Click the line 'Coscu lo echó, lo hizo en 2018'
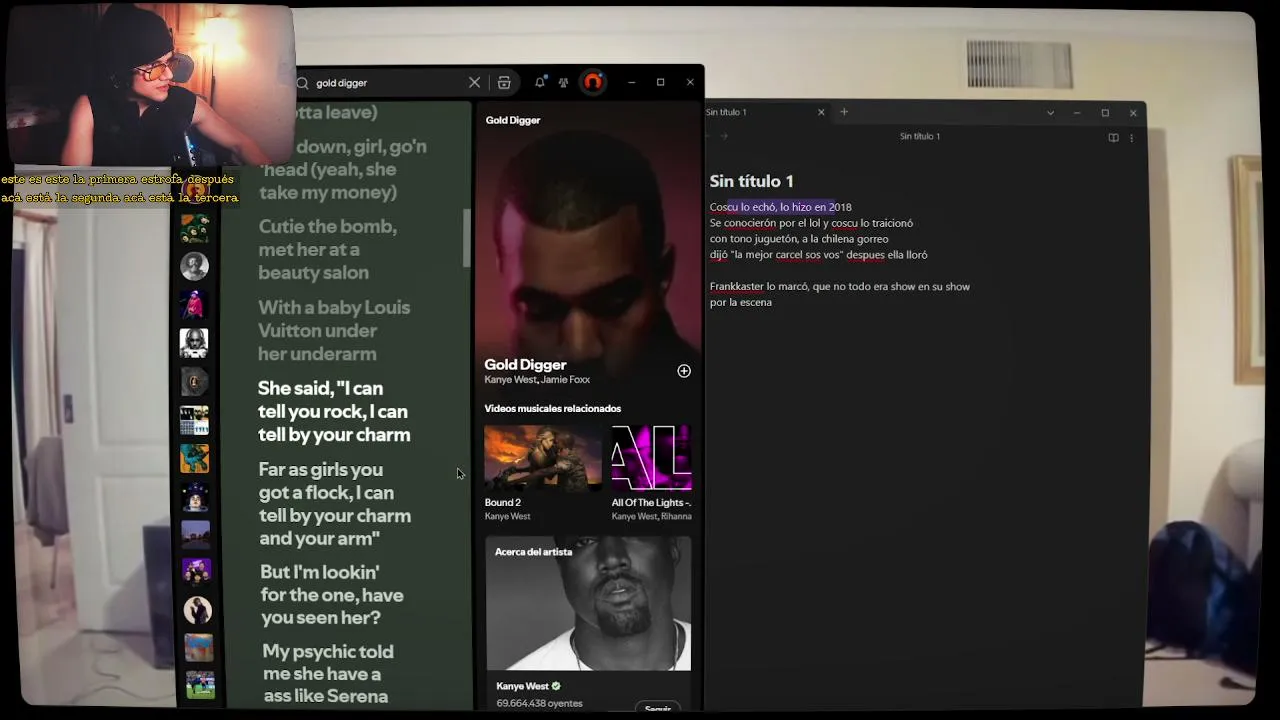This screenshot has width=1280, height=720. click(781, 207)
